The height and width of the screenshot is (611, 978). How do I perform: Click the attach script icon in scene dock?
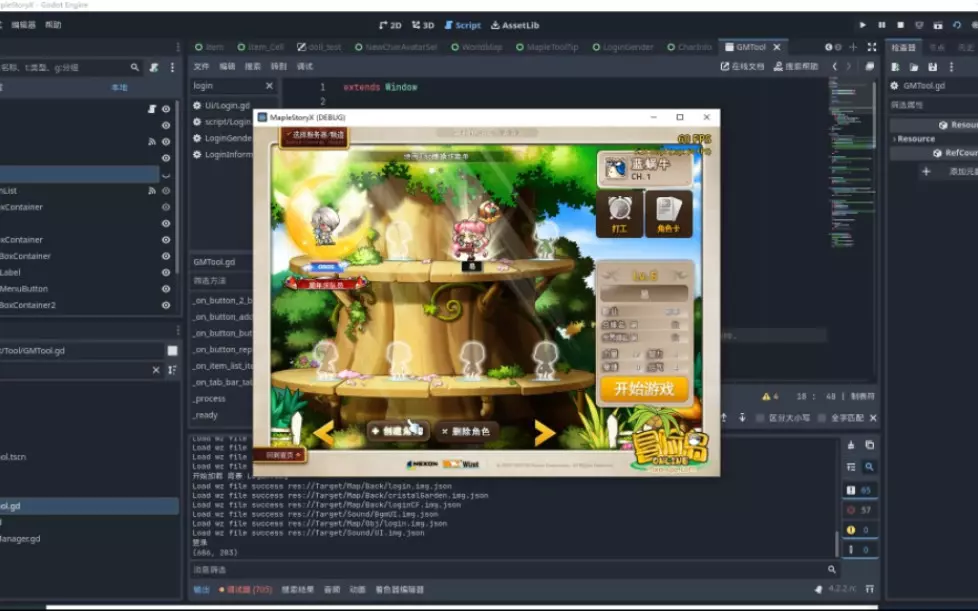pyautogui.click(x=154, y=67)
